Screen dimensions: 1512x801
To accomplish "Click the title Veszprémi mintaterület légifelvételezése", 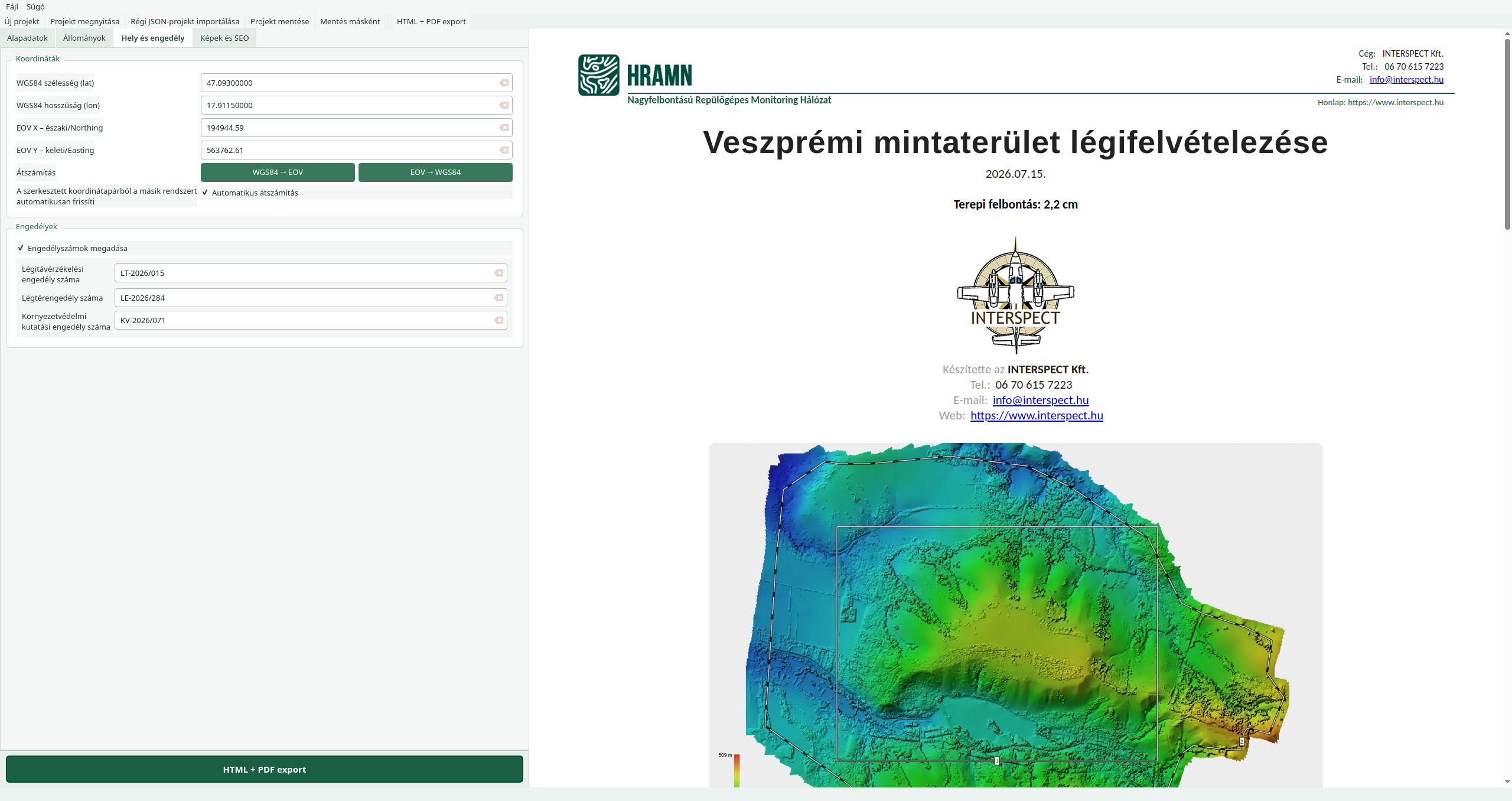I will coord(1015,142).
